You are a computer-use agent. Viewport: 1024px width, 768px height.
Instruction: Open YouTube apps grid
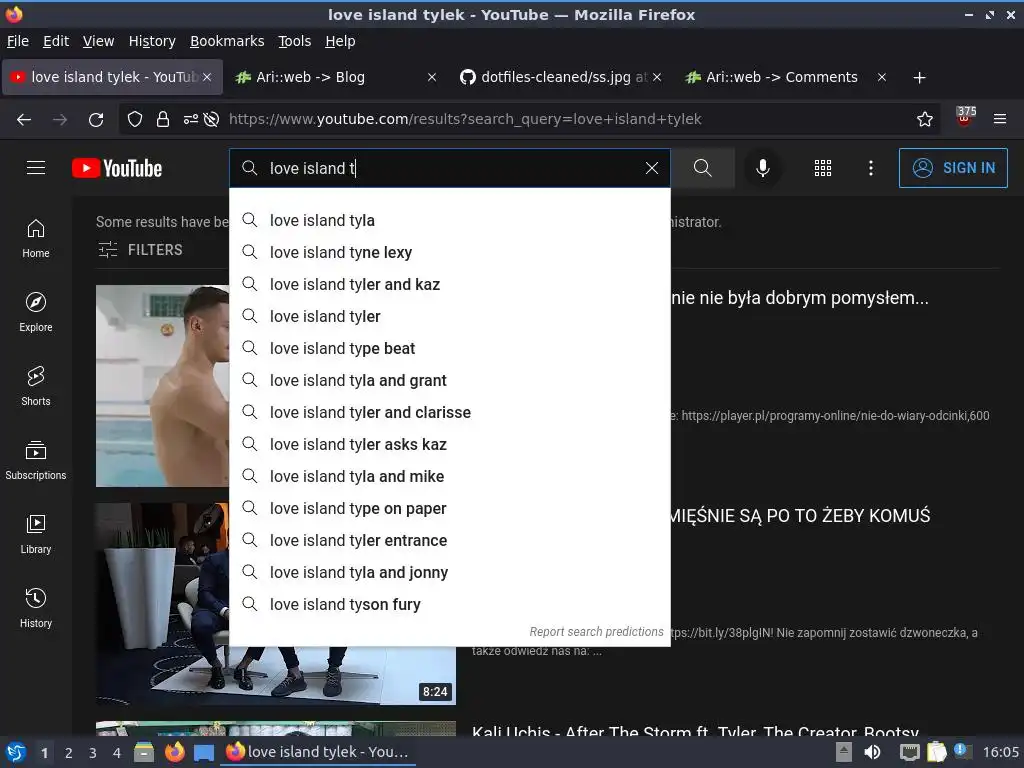click(x=823, y=168)
